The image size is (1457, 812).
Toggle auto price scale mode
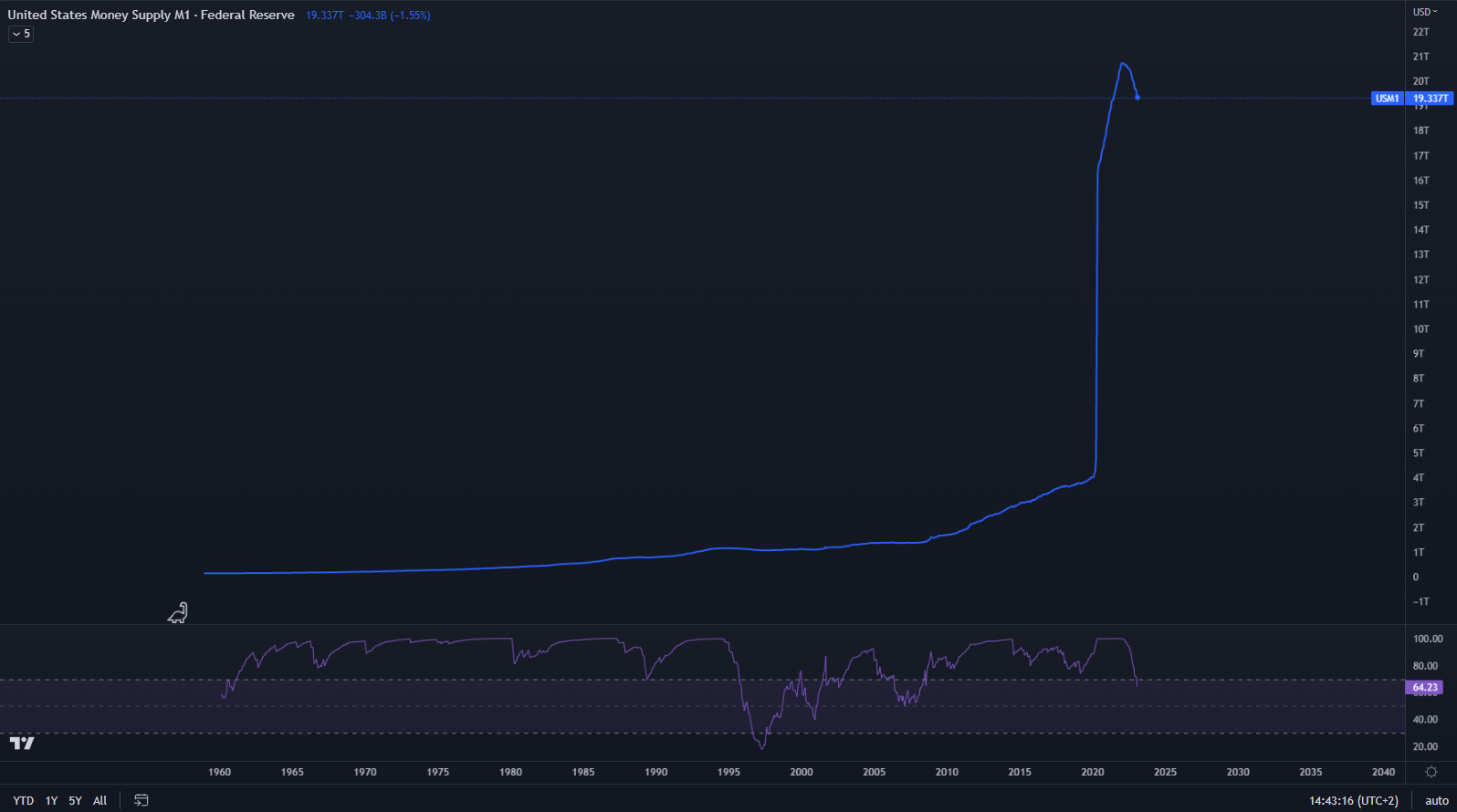click(x=1436, y=800)
